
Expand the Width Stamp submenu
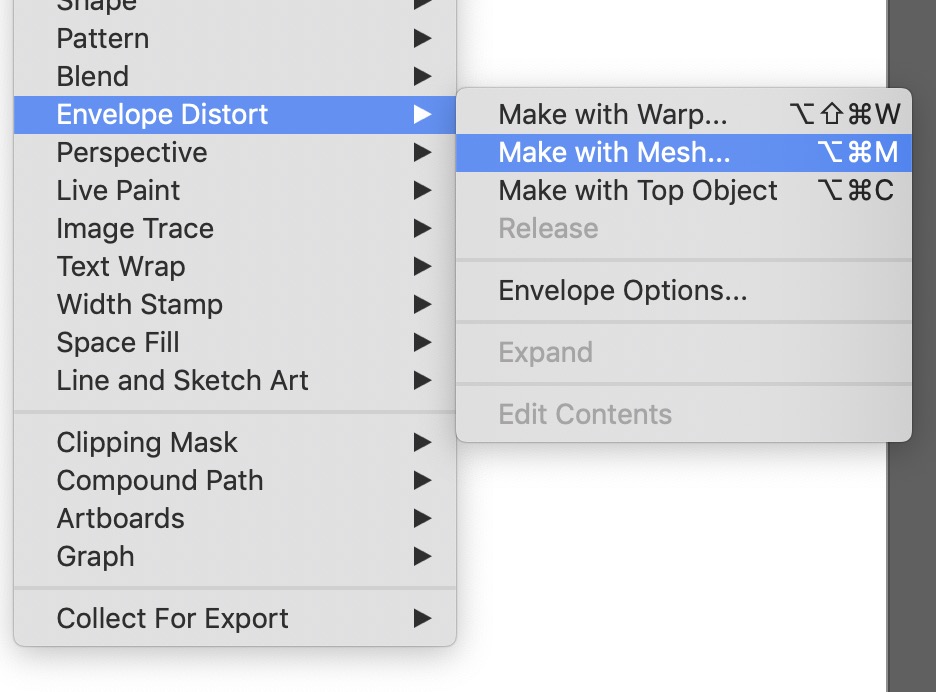click(x=140, y=305)
